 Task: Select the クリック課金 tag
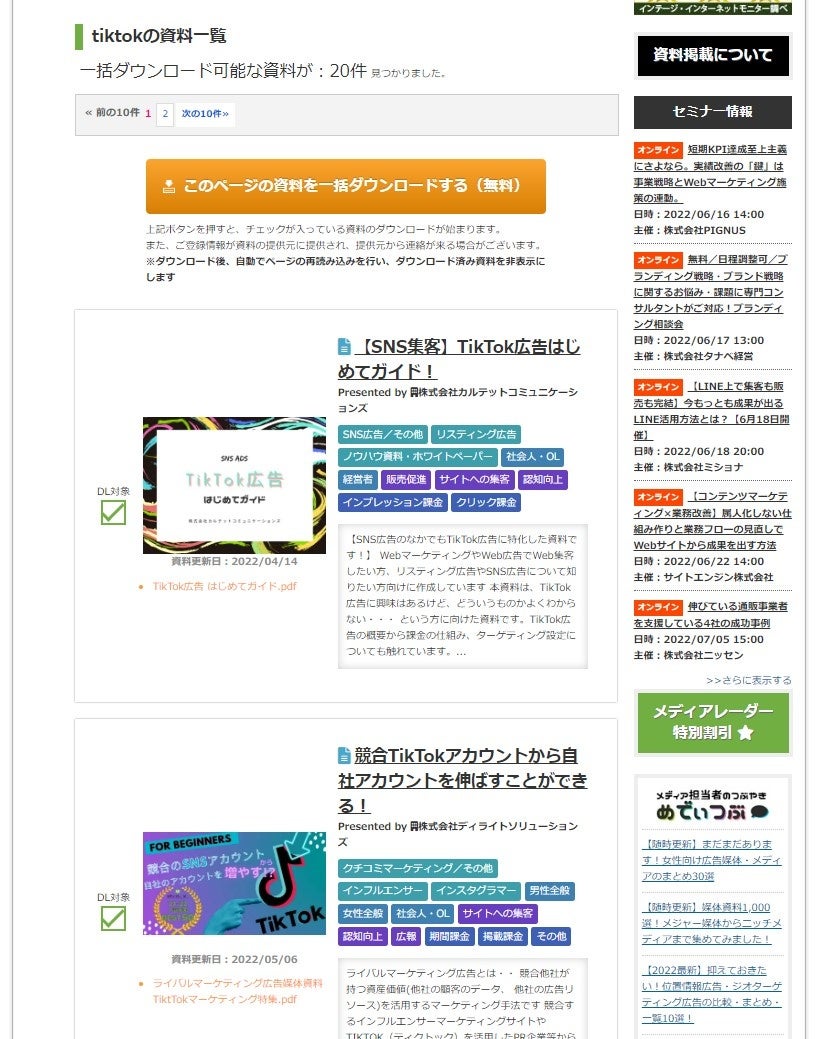pos(486,502)
